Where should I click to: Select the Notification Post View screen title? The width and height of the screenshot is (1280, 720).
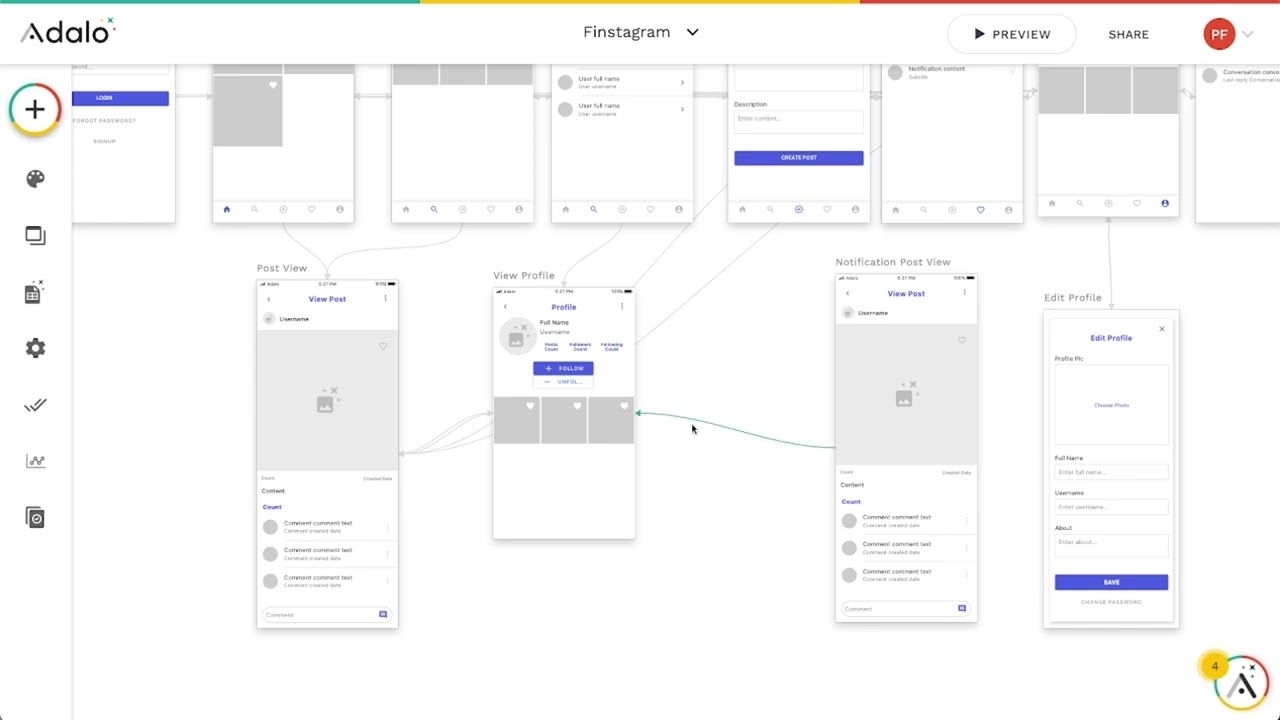[893, 262]
